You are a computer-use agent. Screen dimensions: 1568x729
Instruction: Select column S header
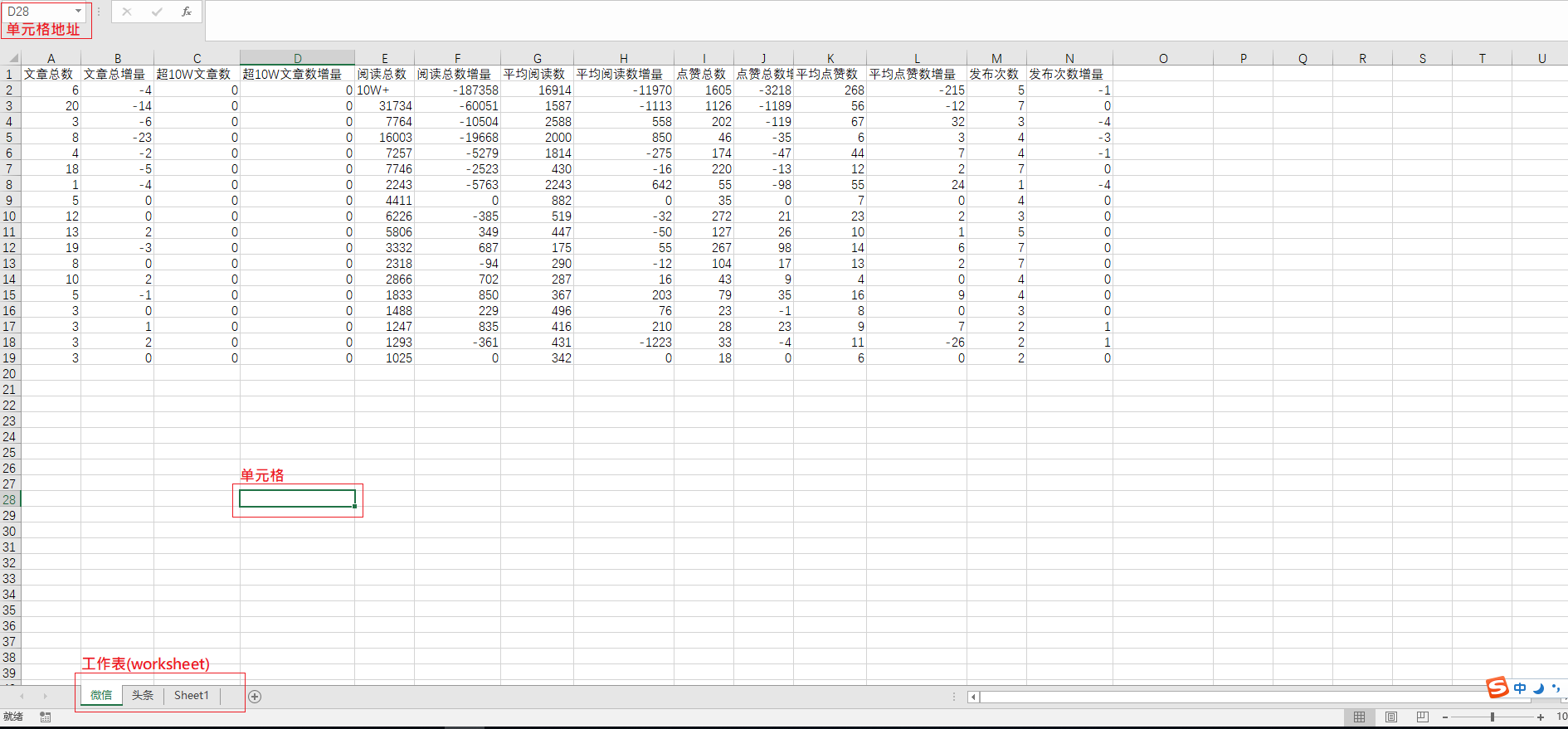1423,58
